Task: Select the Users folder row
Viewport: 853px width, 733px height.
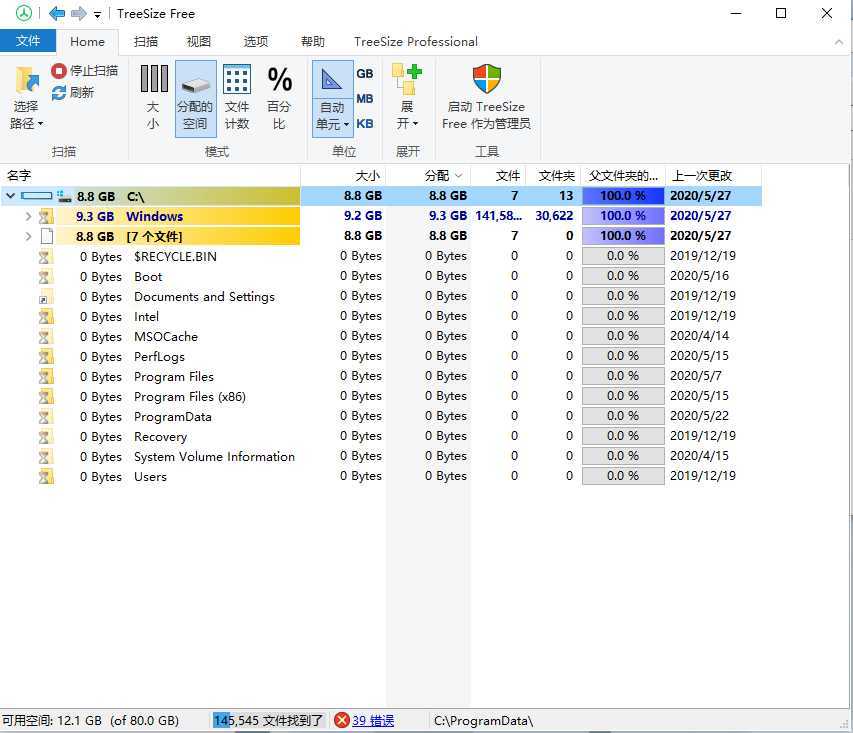Action: click(x=381, y=477)
